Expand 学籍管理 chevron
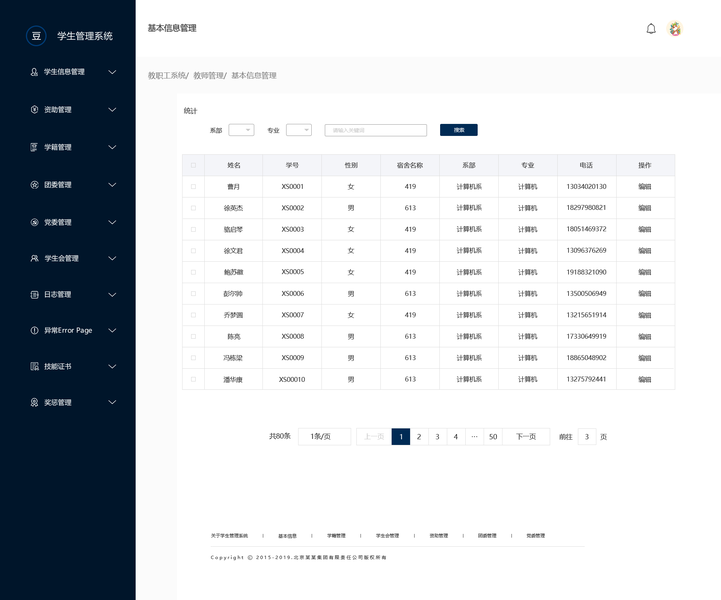This screenshot has height=600, width=721. (112, 147)
